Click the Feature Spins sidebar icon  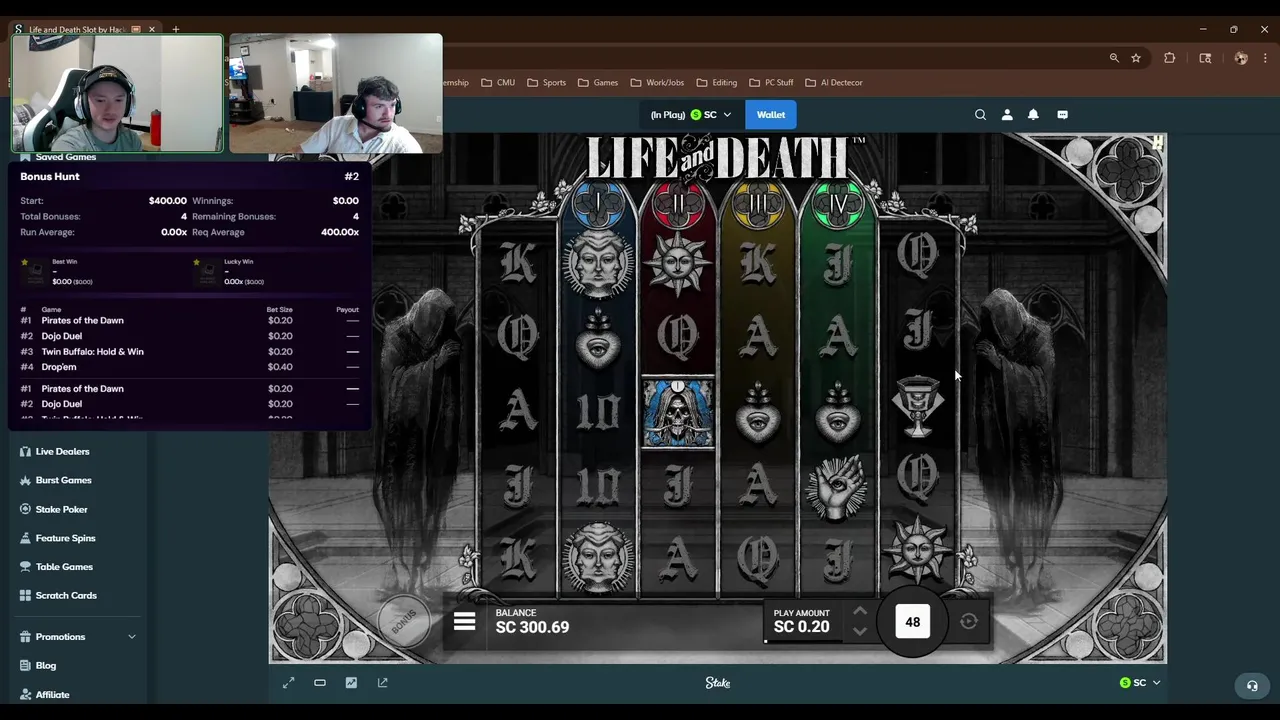point(25,538)
